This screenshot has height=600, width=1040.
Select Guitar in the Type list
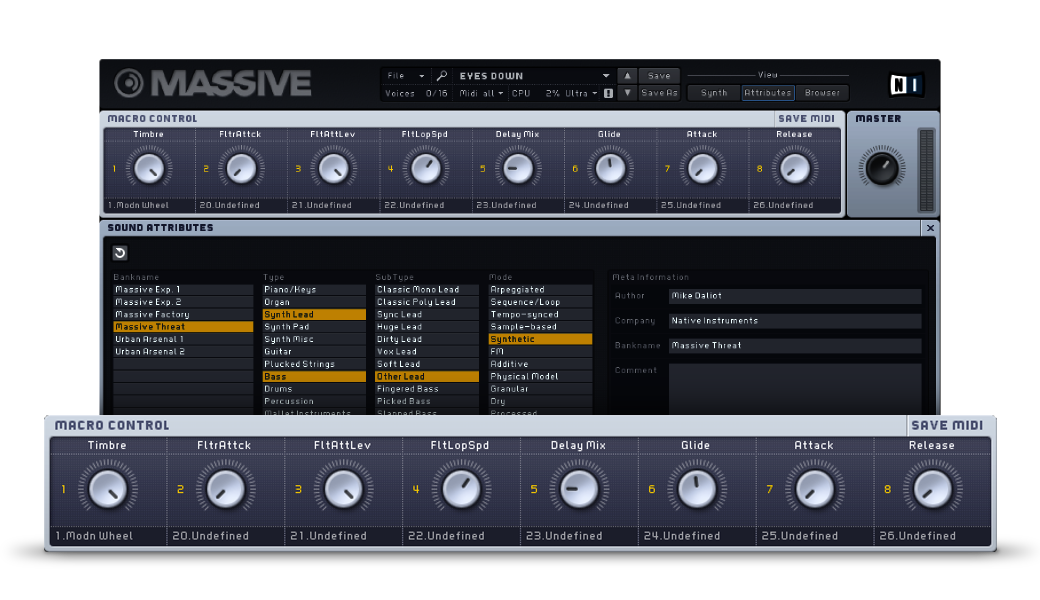314,351
